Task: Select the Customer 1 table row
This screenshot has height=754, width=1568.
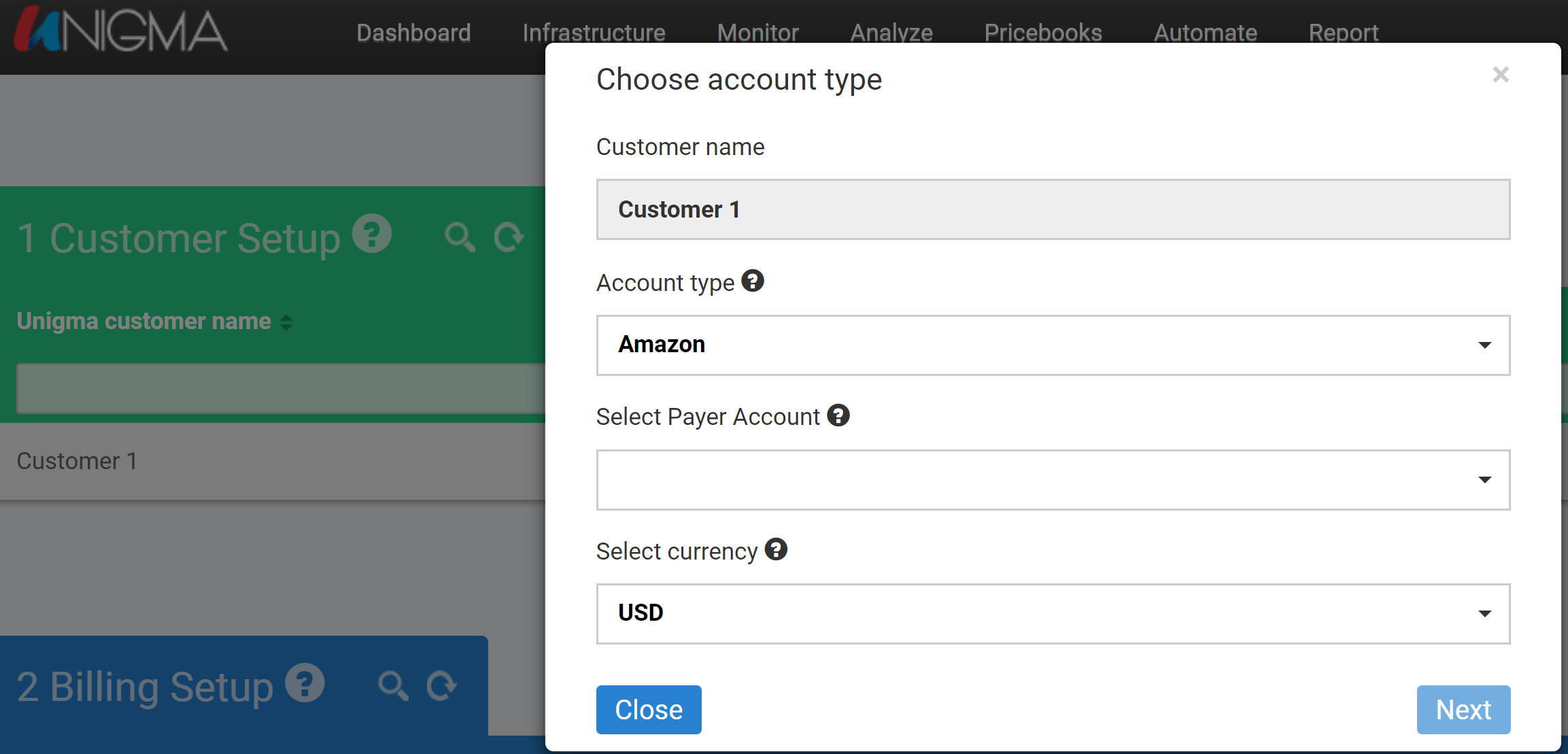Action: 273,461
